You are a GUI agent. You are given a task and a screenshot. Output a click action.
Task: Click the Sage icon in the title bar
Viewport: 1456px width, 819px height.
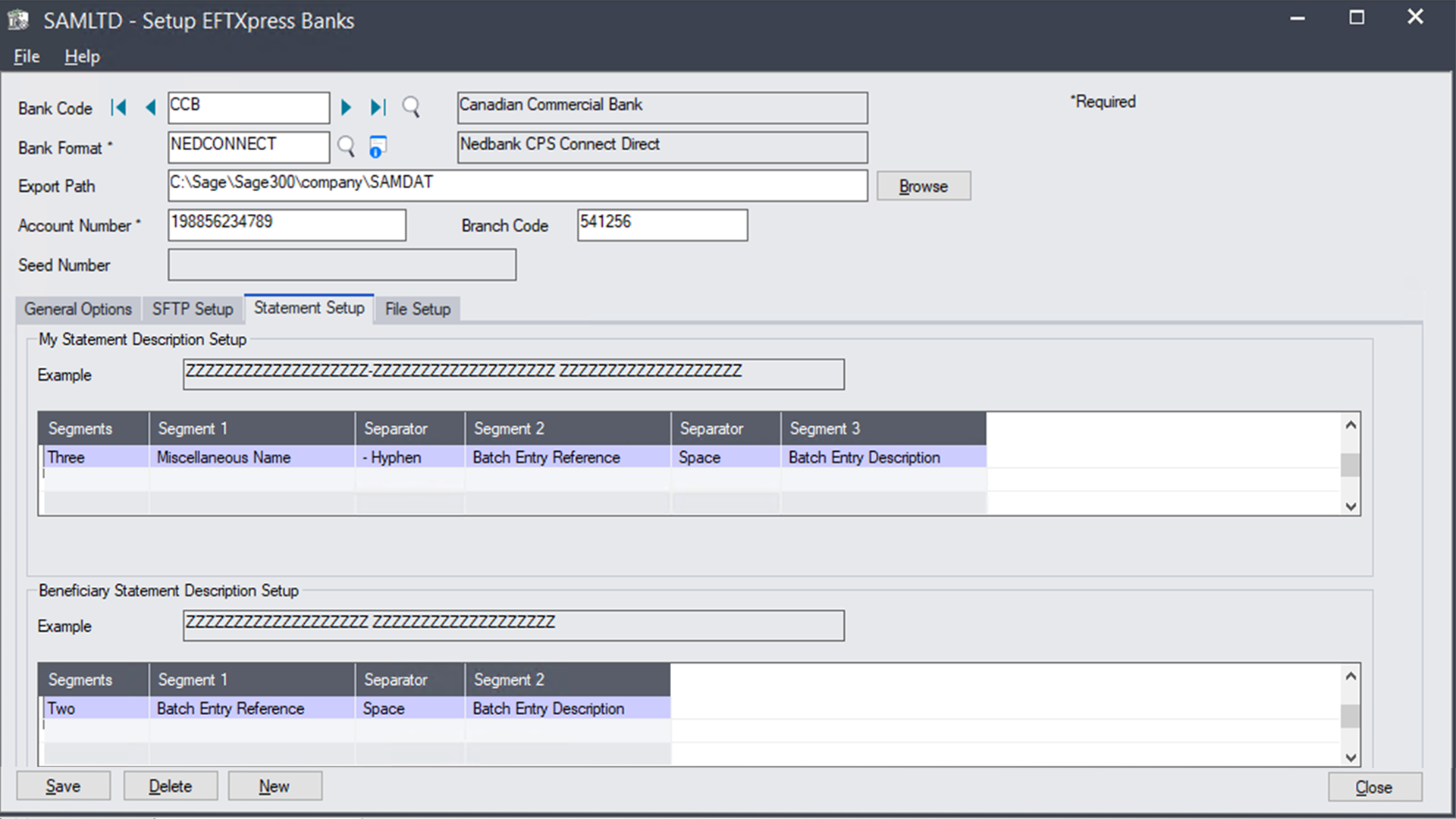[18, 19]
